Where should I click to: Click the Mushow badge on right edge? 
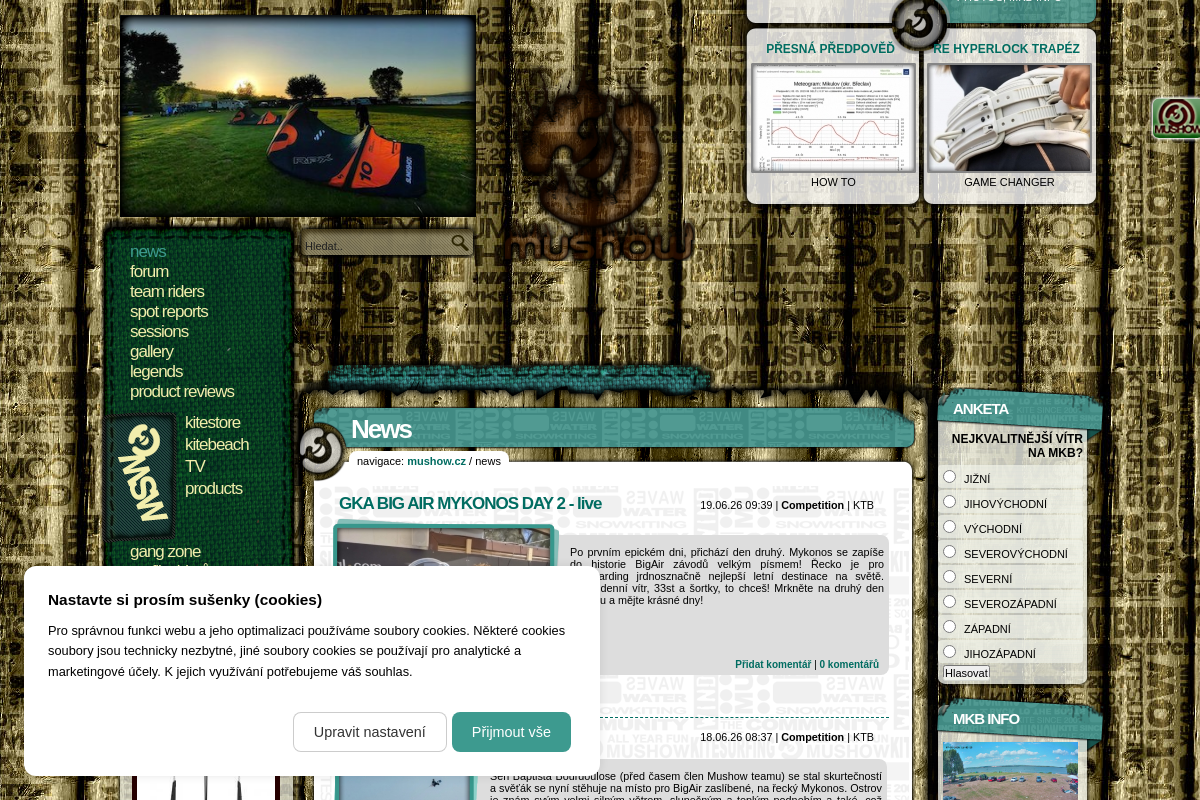[1176, 118]
